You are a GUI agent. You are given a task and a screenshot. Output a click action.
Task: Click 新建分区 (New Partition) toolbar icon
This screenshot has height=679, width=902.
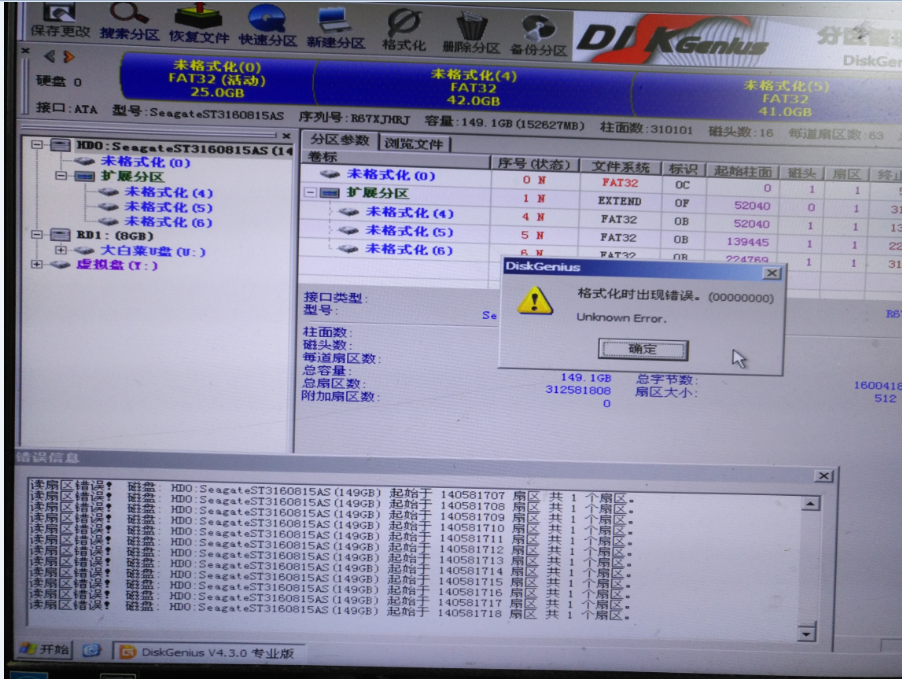tap(335, 27)
